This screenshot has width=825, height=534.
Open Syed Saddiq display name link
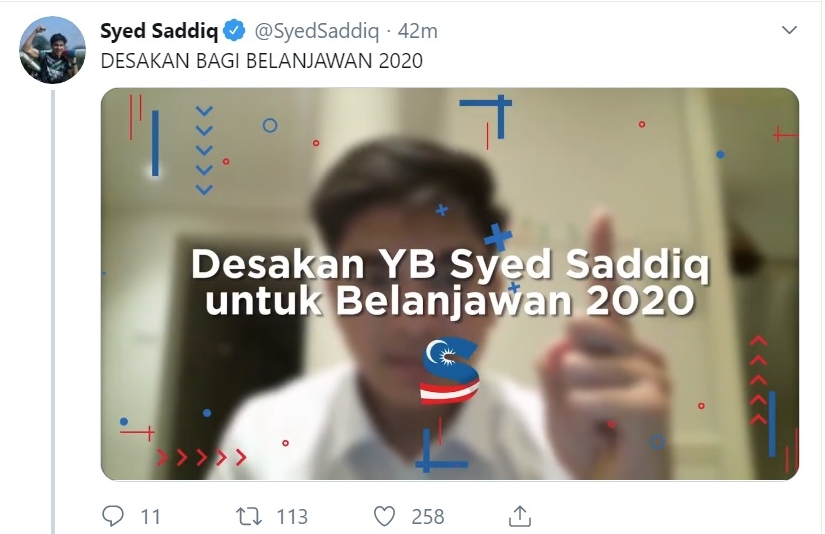159,31
